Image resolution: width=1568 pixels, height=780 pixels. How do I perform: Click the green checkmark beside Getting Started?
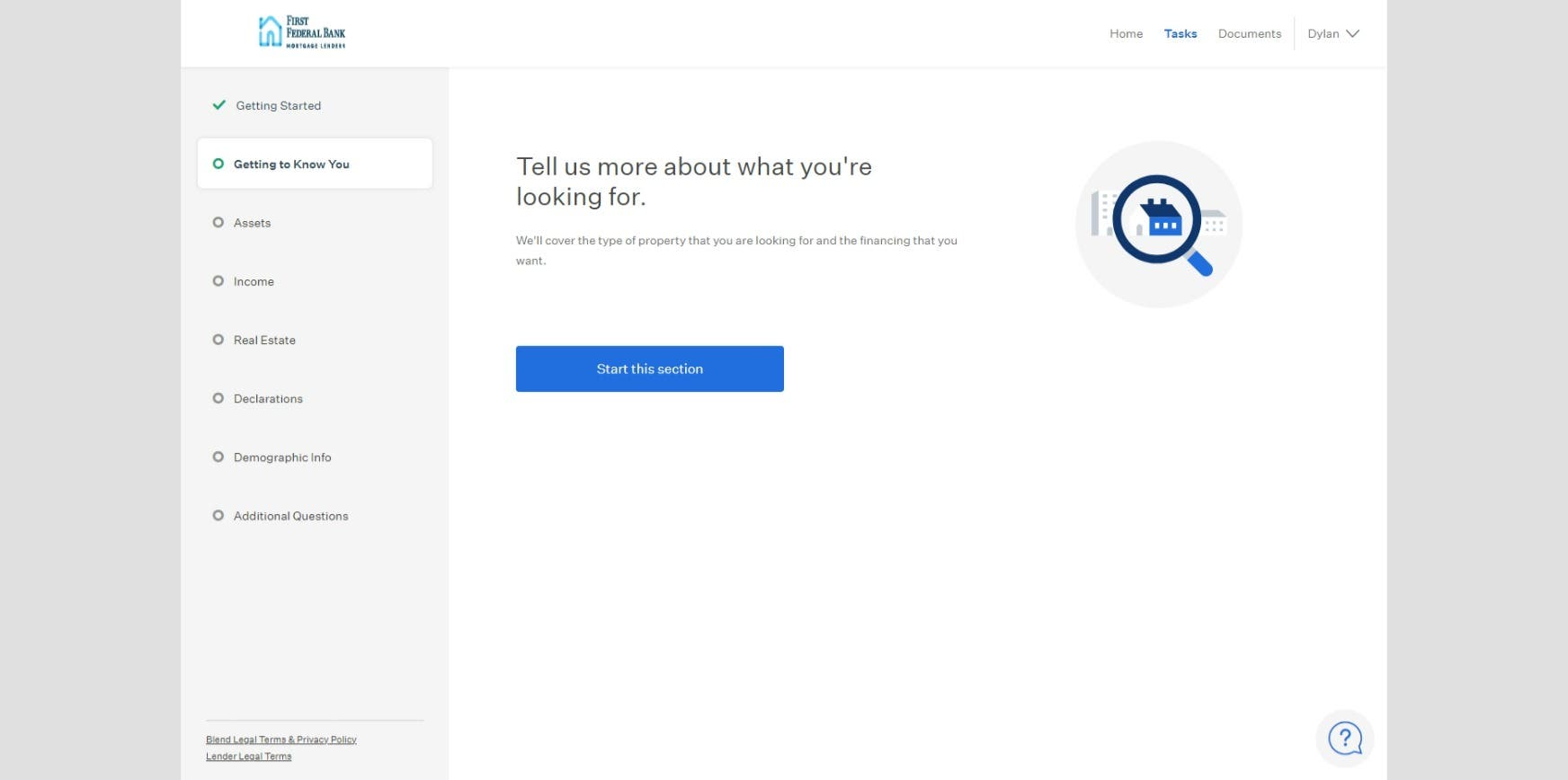pyautogui.click(x=218, y=105)
